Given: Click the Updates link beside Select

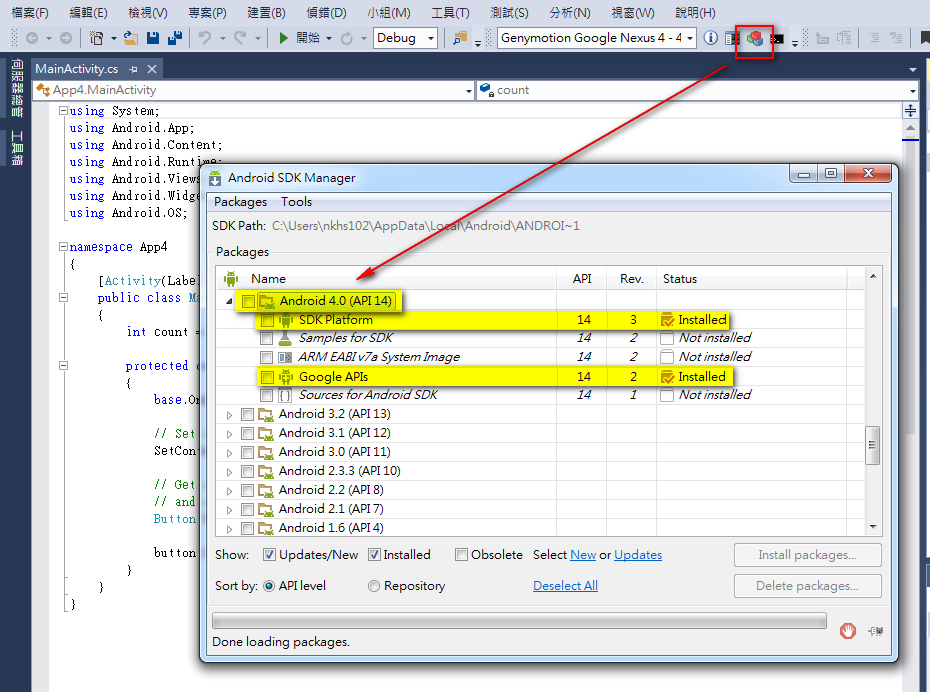Looking at the screenshot, I should coord(638,555).
